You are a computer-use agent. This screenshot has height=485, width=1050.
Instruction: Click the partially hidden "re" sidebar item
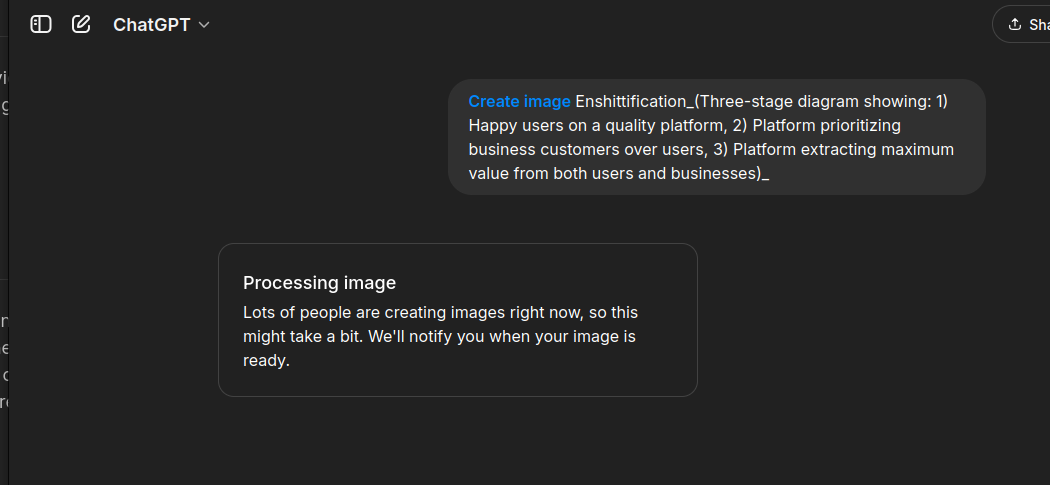pyautogui.click(x=3, y=402)
